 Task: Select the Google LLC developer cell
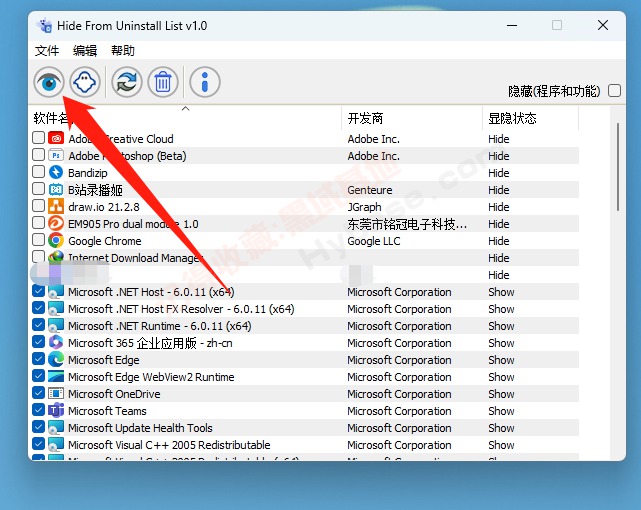374,241
